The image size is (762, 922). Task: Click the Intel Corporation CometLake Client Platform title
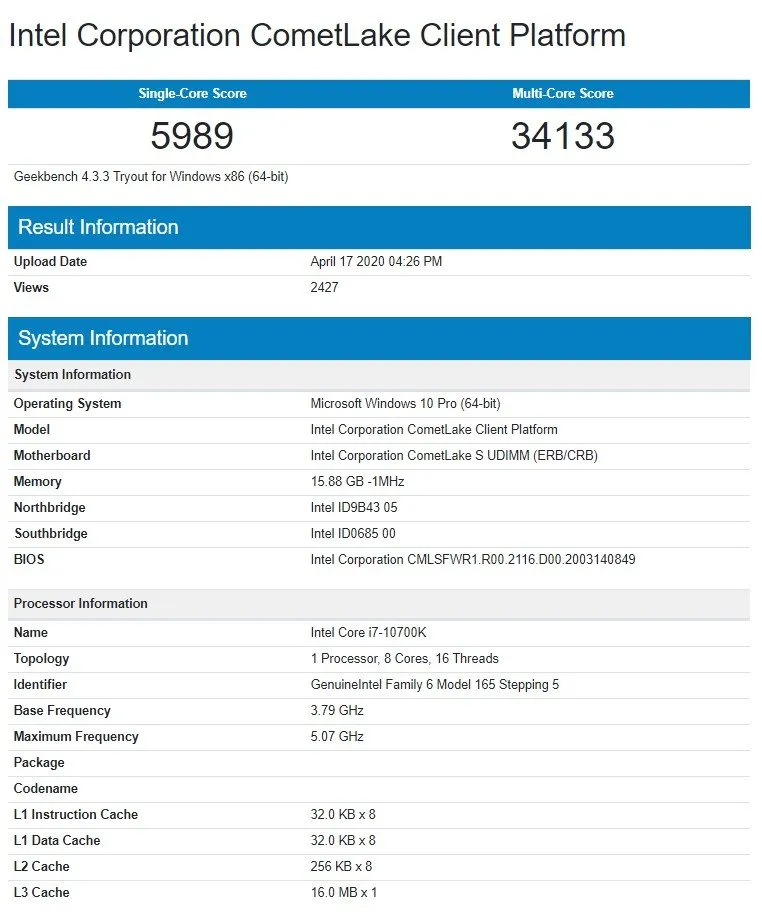click(317, 36)
